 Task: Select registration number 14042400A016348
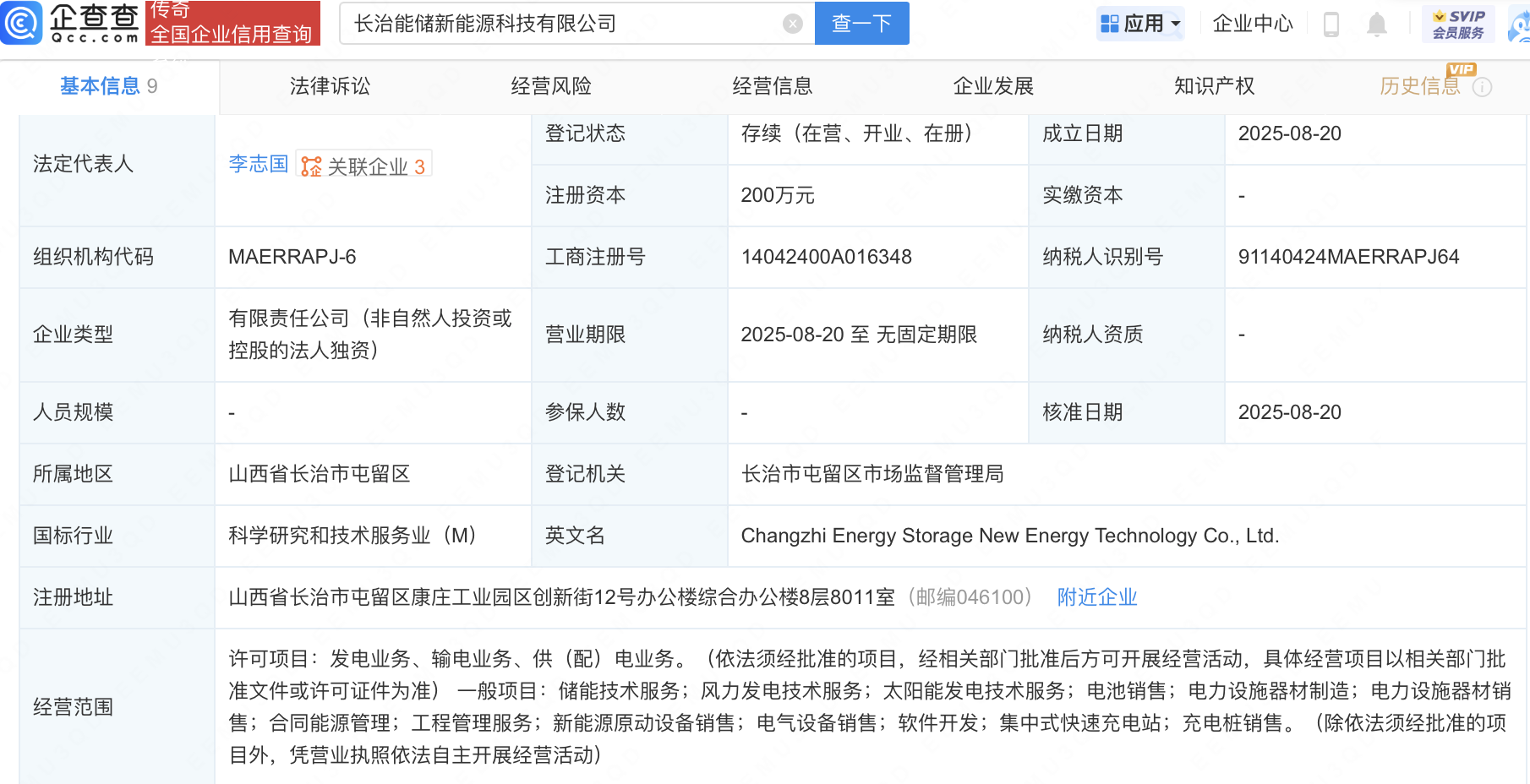826,257
